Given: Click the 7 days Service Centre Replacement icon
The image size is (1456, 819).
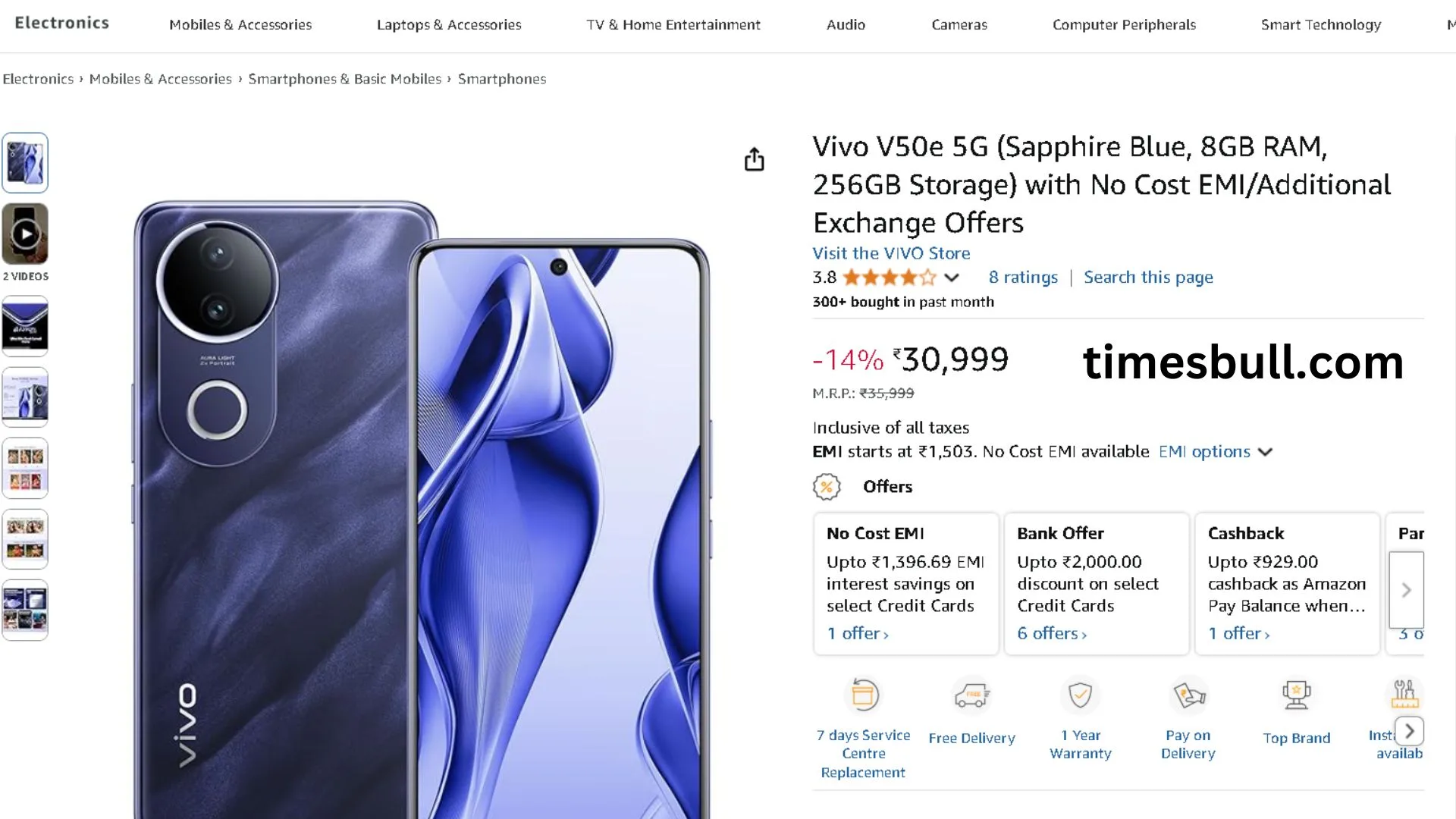Looking at the screenshot, I should pos(864,695).
